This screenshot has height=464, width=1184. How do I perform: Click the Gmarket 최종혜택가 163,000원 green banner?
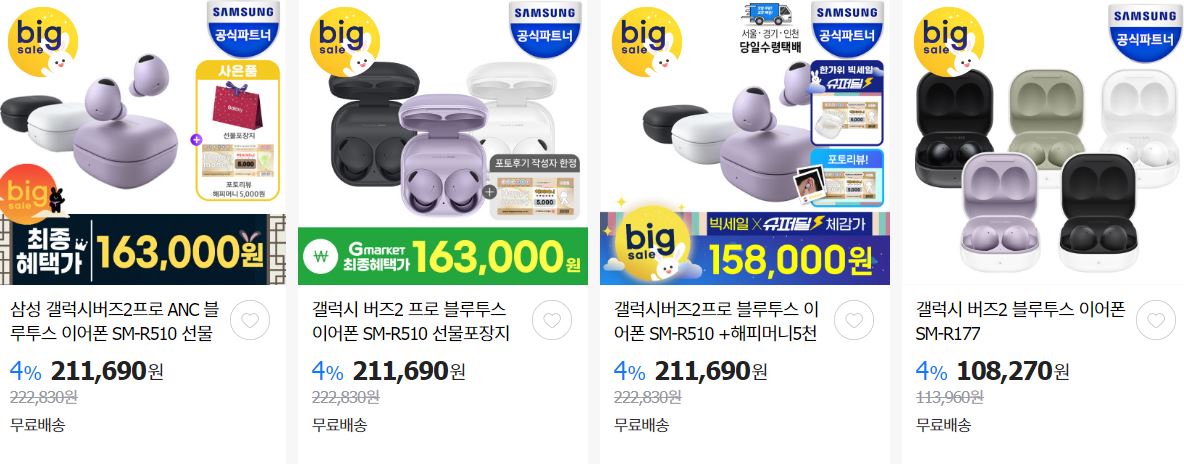(442, 256)
